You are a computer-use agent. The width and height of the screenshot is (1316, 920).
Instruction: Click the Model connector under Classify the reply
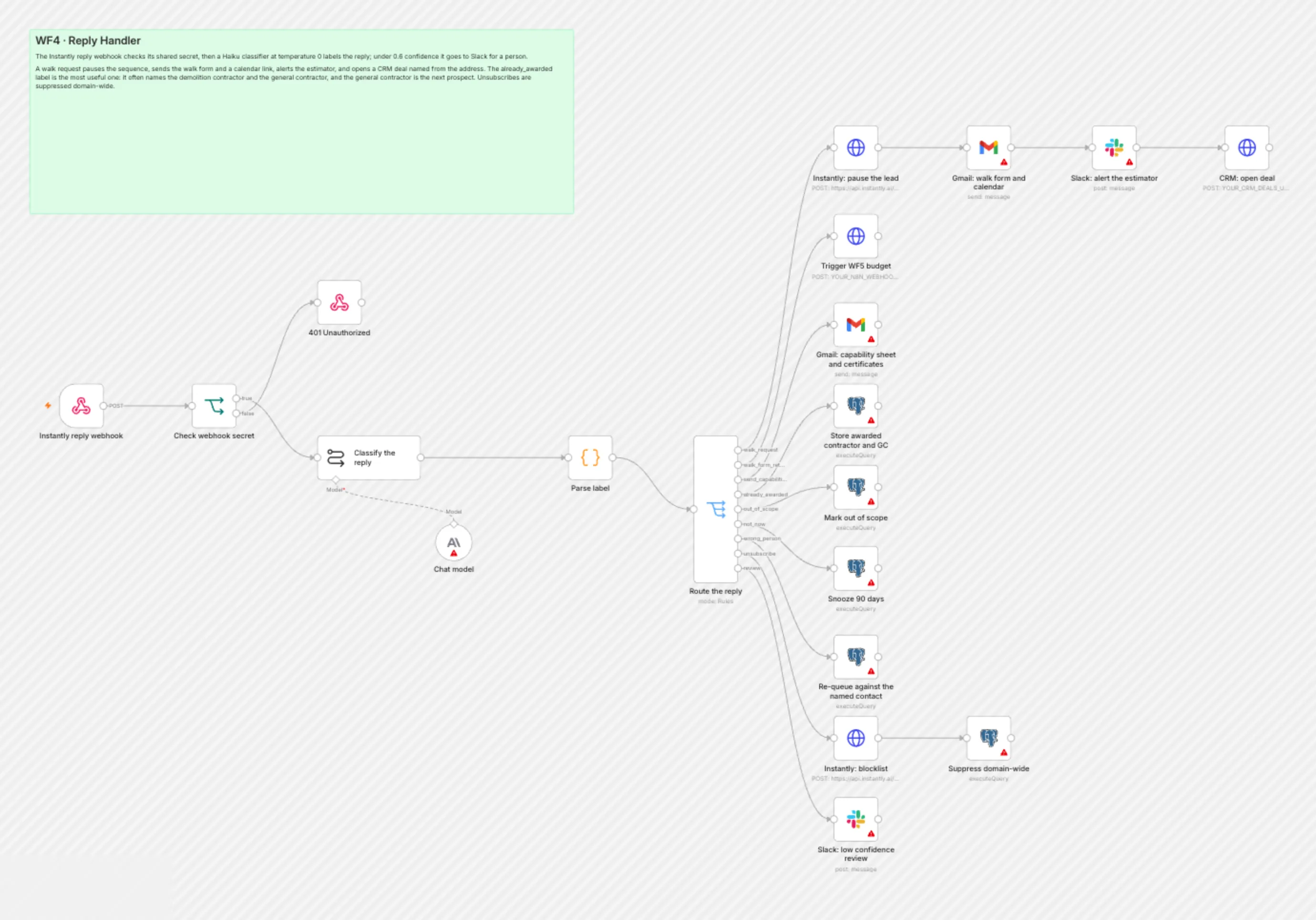(x=336, y=480)
